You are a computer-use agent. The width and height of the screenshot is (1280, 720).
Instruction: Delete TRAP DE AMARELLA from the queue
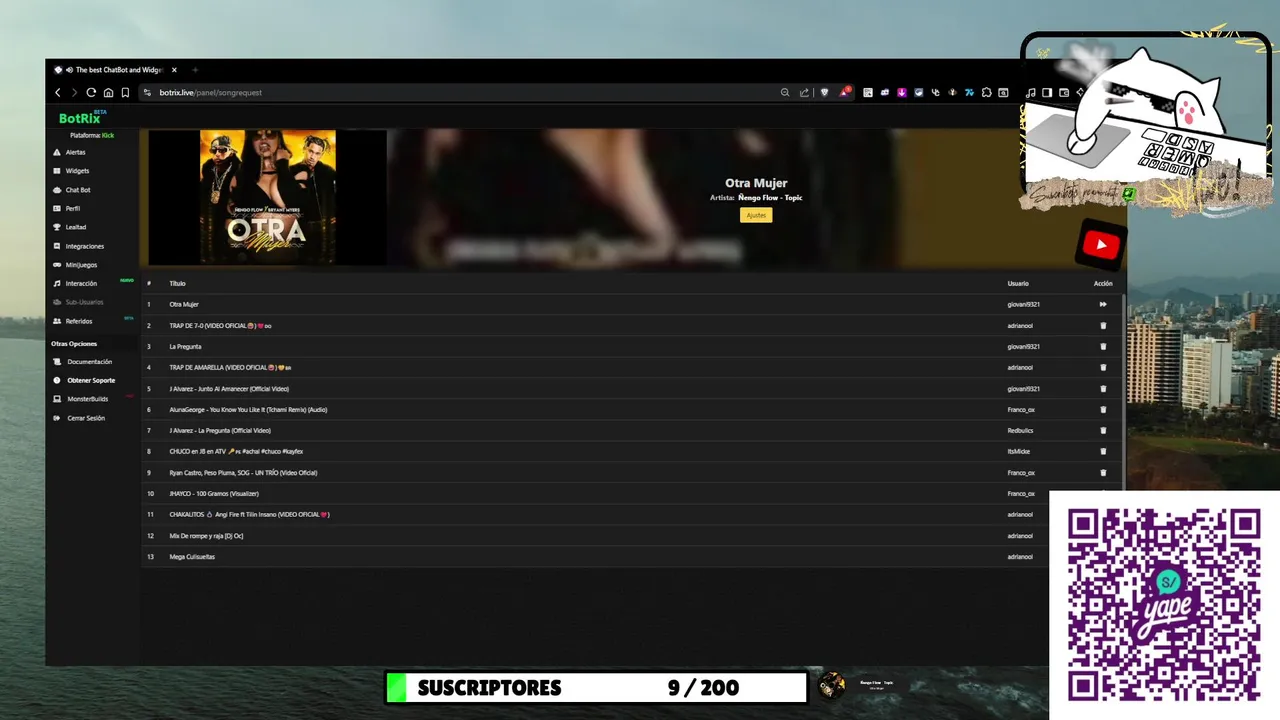1103,367
